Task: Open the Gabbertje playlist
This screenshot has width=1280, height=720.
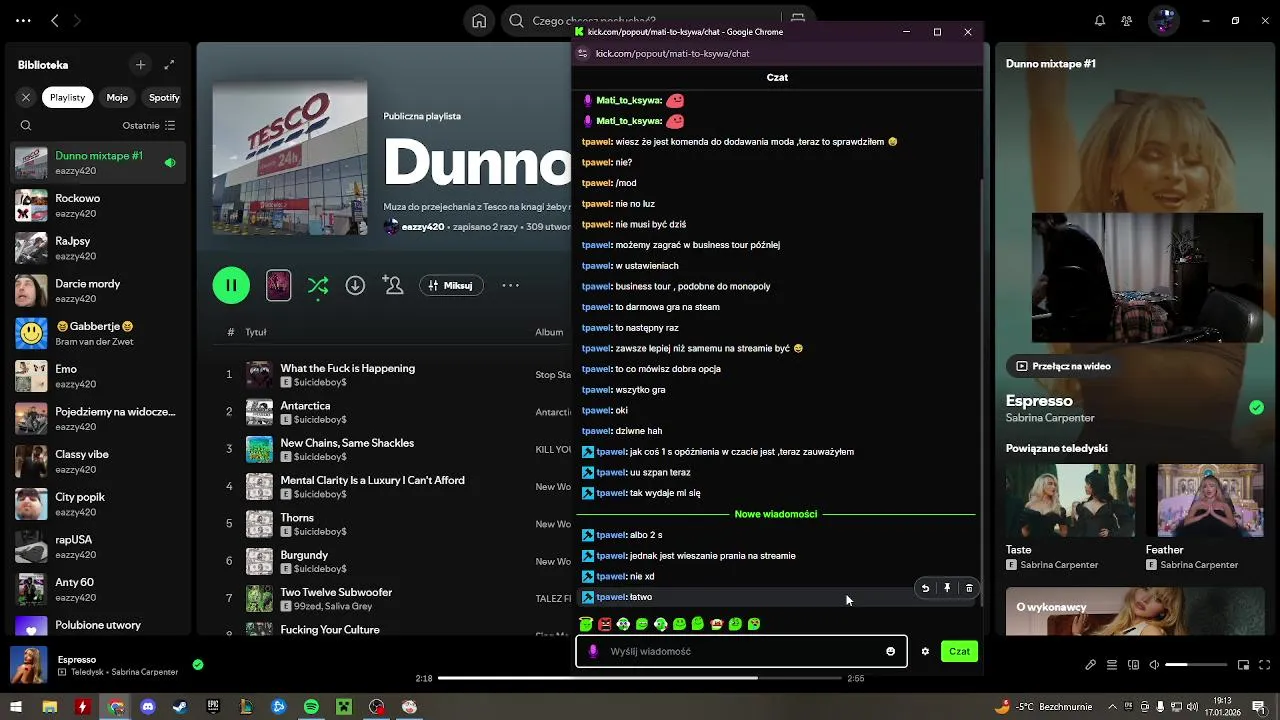Action: click(98, 333)
